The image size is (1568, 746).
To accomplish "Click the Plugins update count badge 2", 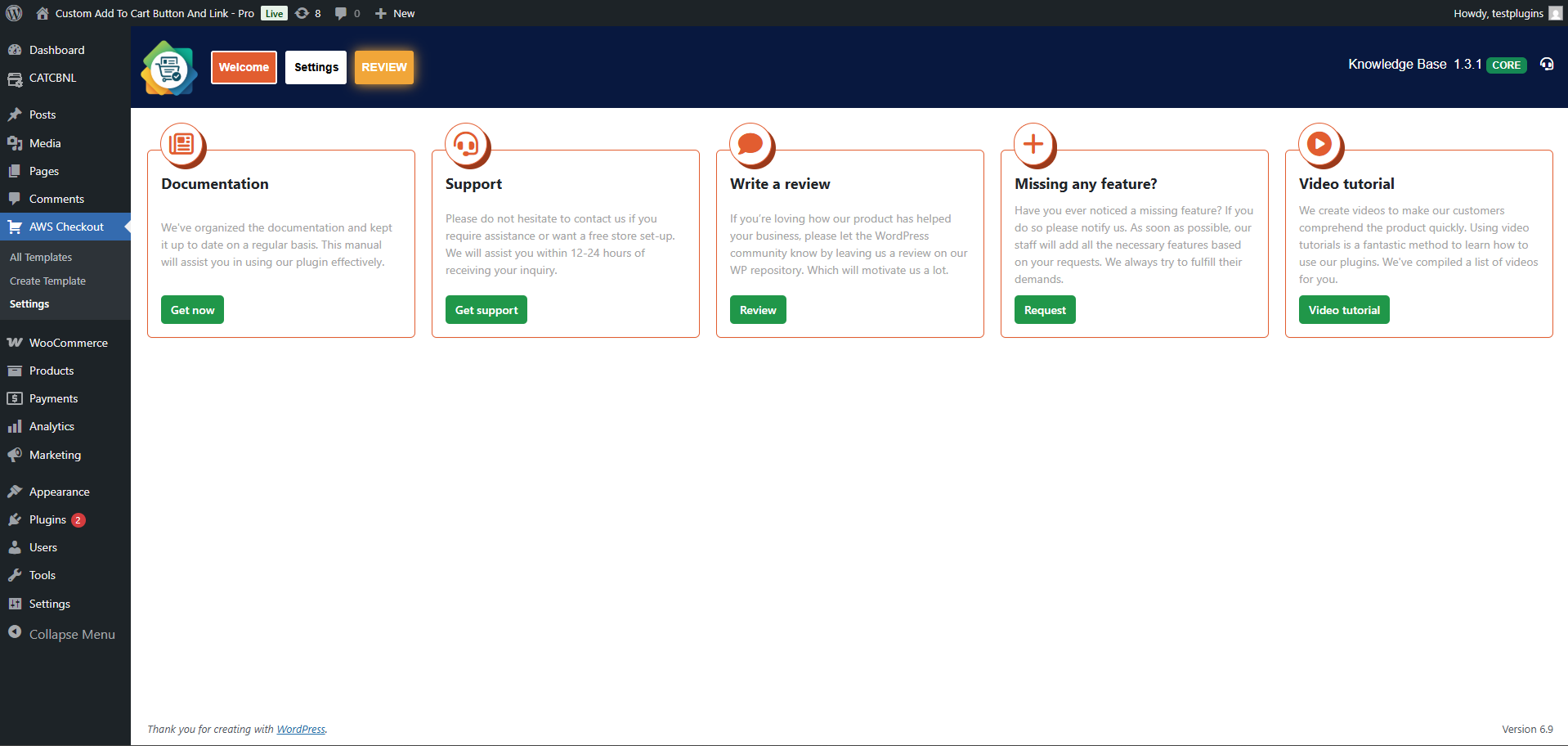I will pos(78,520).
